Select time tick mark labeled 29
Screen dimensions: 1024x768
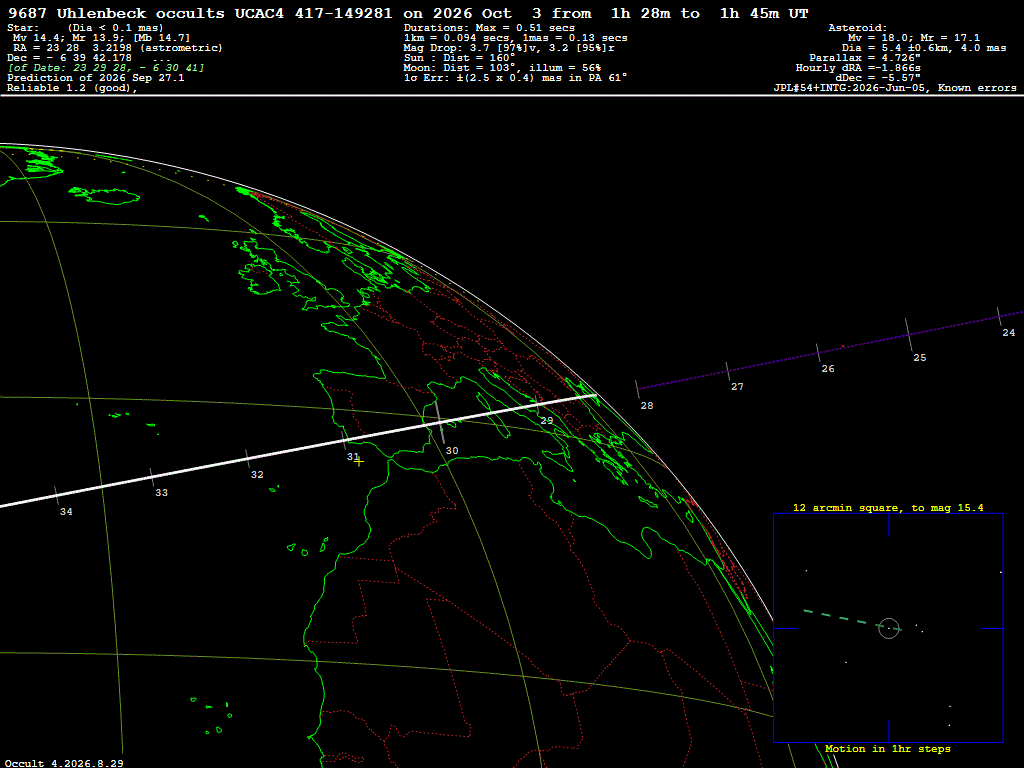536,402
